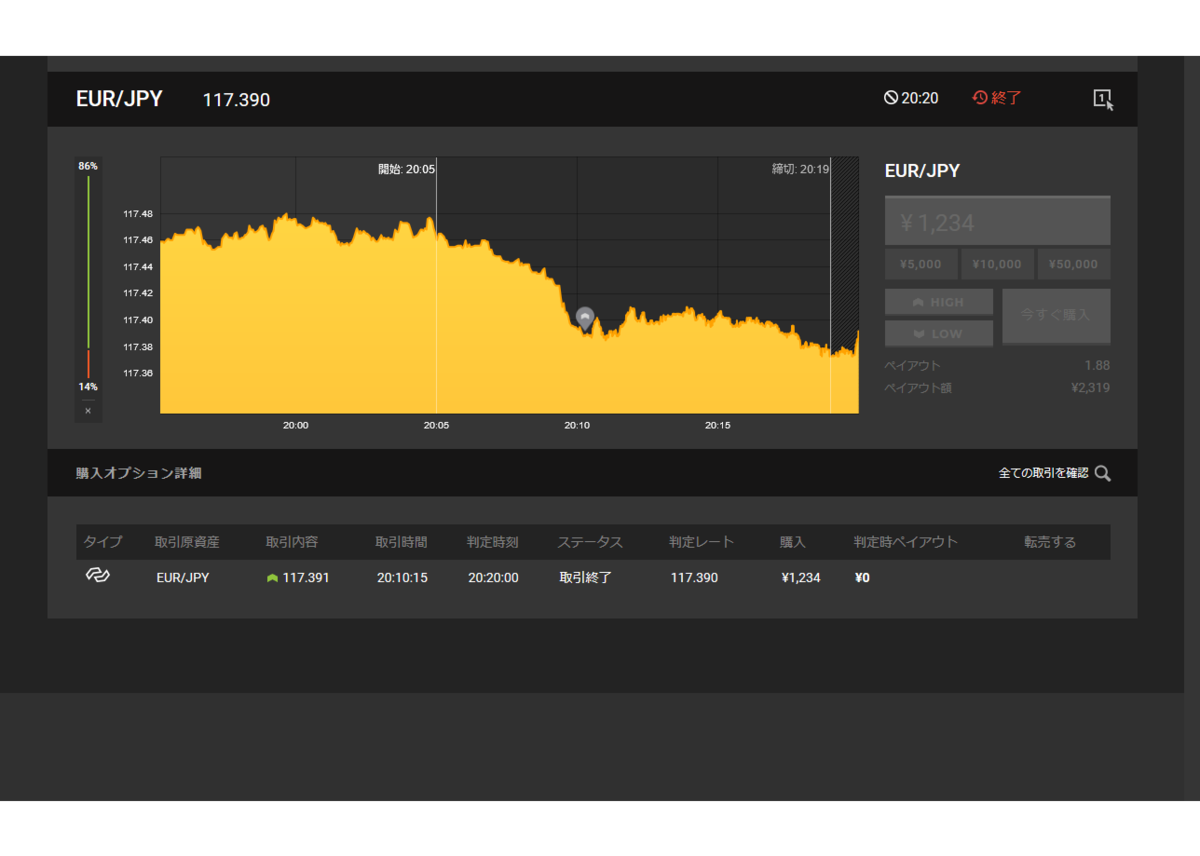Choose the ¥10,000 preset amount
This screenshot has width=1200, height=856.
997,264
